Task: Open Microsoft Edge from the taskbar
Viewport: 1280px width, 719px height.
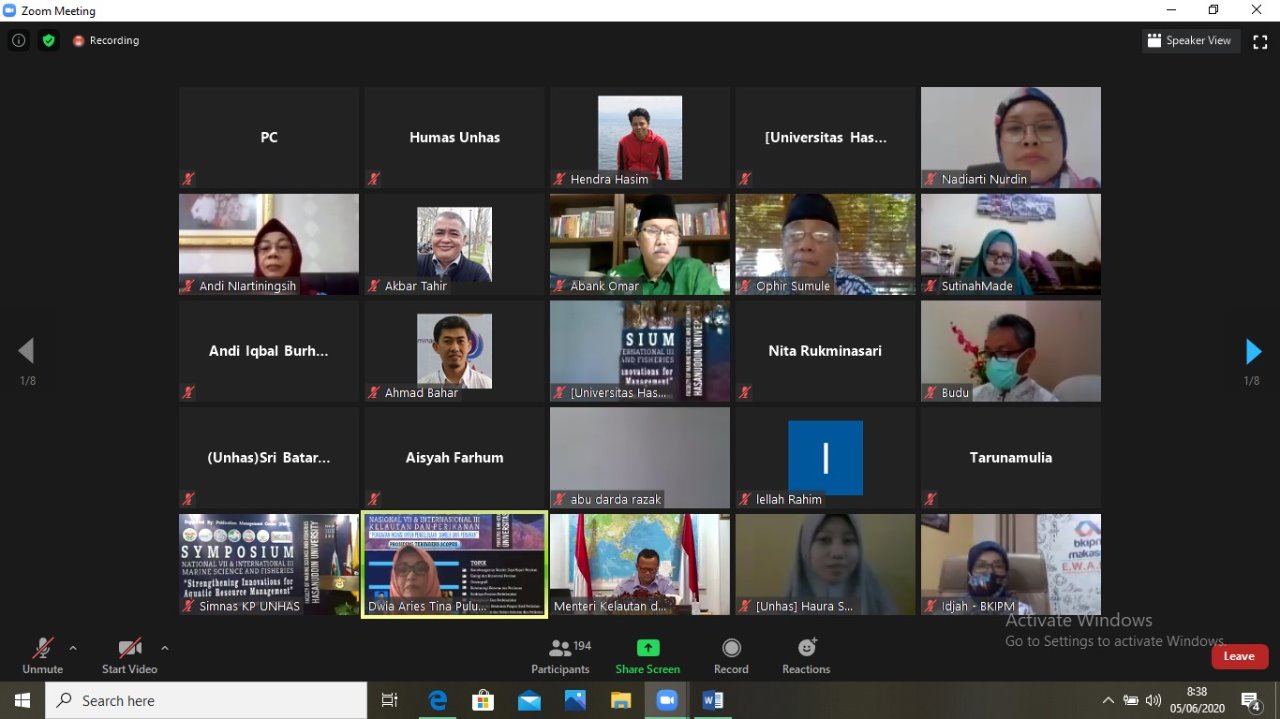Action: 438,700
